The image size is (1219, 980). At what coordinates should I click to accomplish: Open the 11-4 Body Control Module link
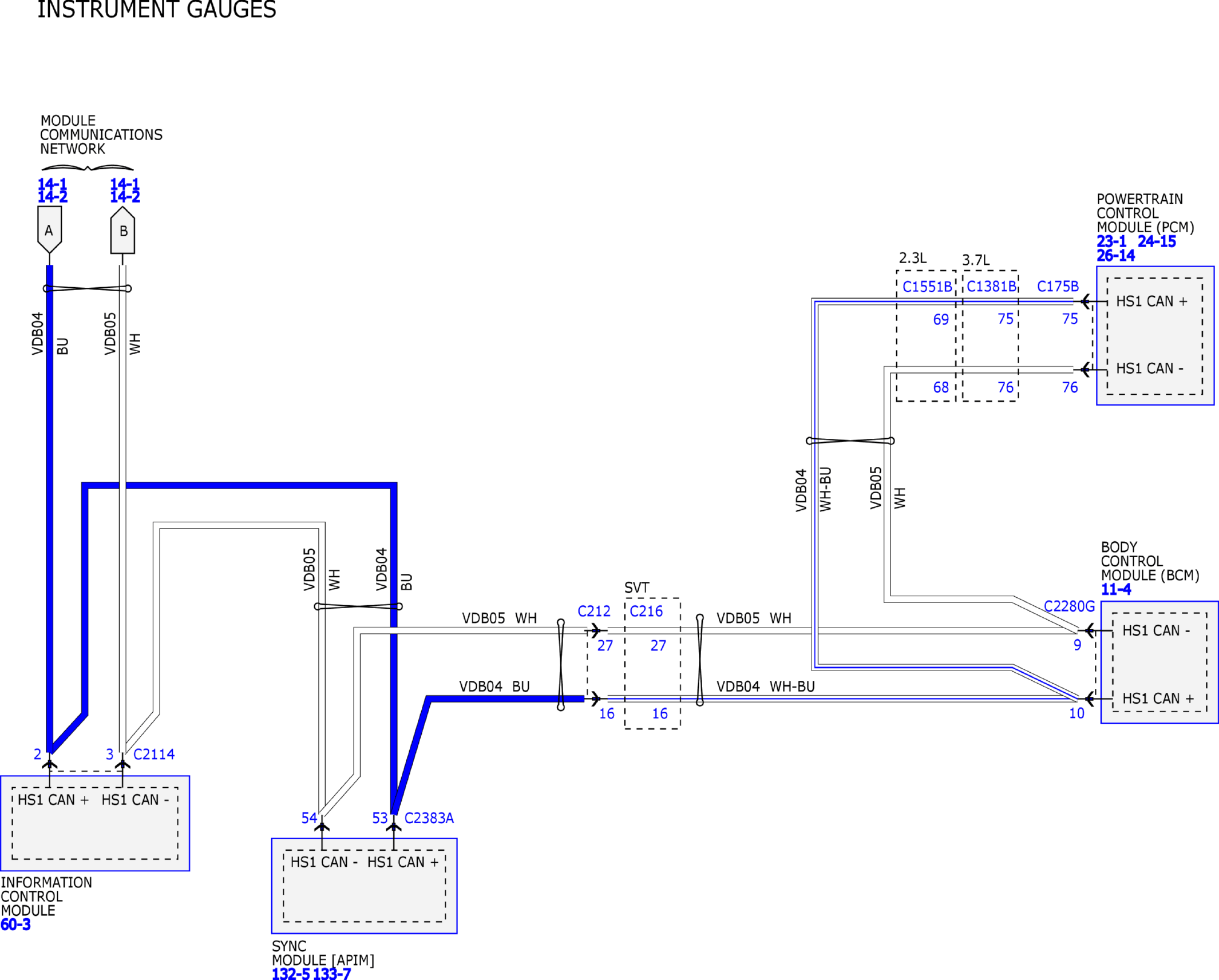[x=1115, y=589]
